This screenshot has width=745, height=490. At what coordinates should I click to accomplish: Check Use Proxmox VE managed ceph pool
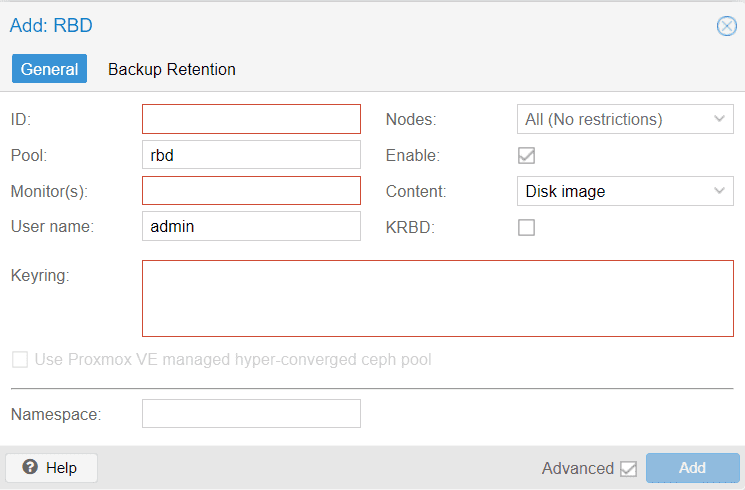[20, 359]
